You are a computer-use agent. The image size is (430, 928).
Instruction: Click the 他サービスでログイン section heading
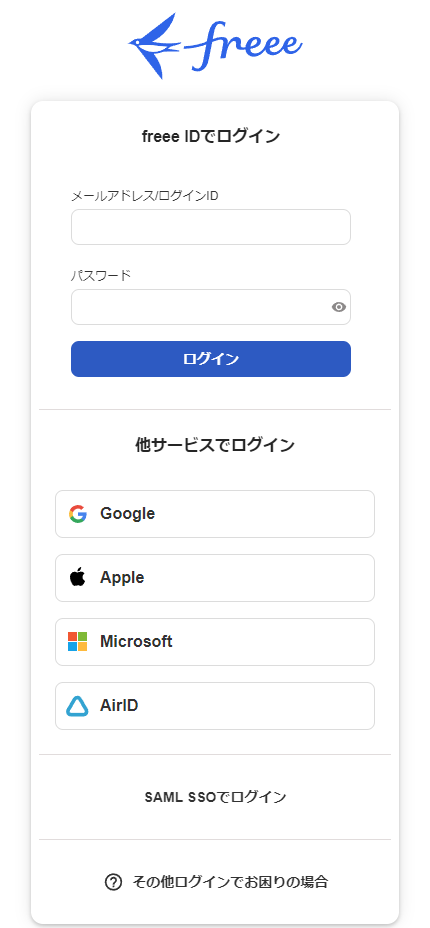[215, 445]
